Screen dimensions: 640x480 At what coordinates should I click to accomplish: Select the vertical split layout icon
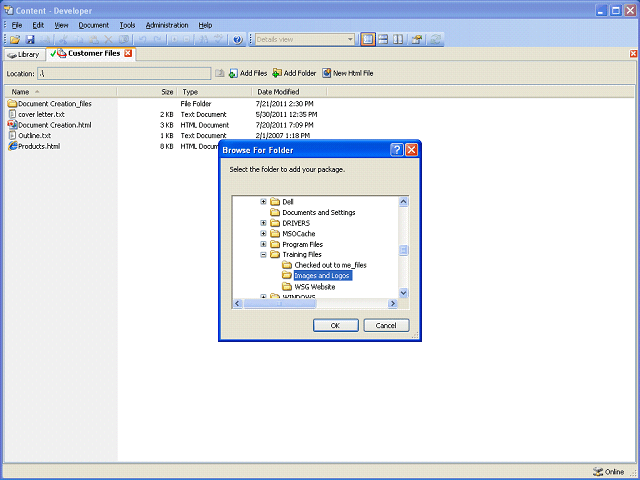point(398,39)
